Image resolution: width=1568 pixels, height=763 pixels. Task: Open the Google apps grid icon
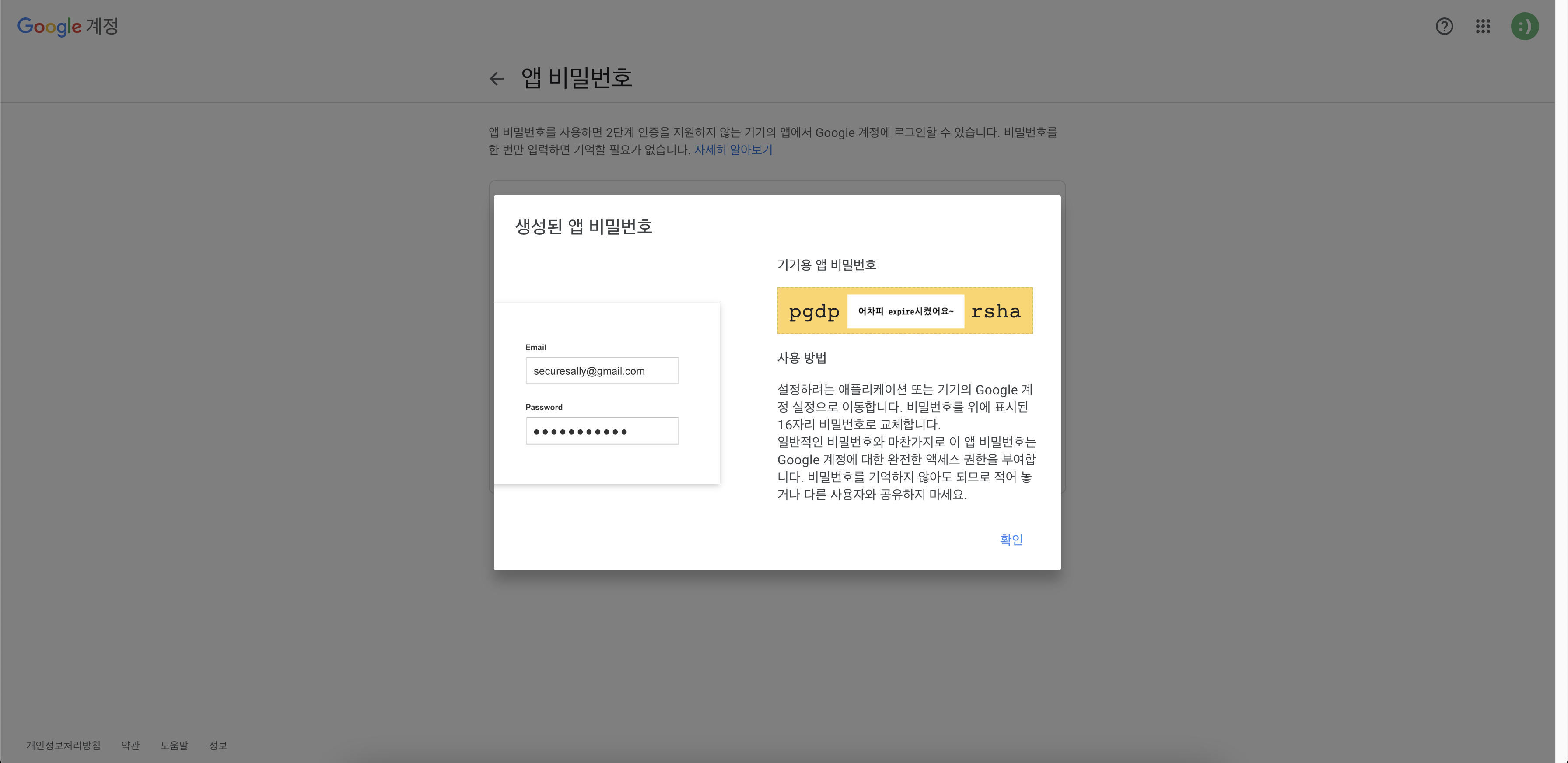point(1484,26)
